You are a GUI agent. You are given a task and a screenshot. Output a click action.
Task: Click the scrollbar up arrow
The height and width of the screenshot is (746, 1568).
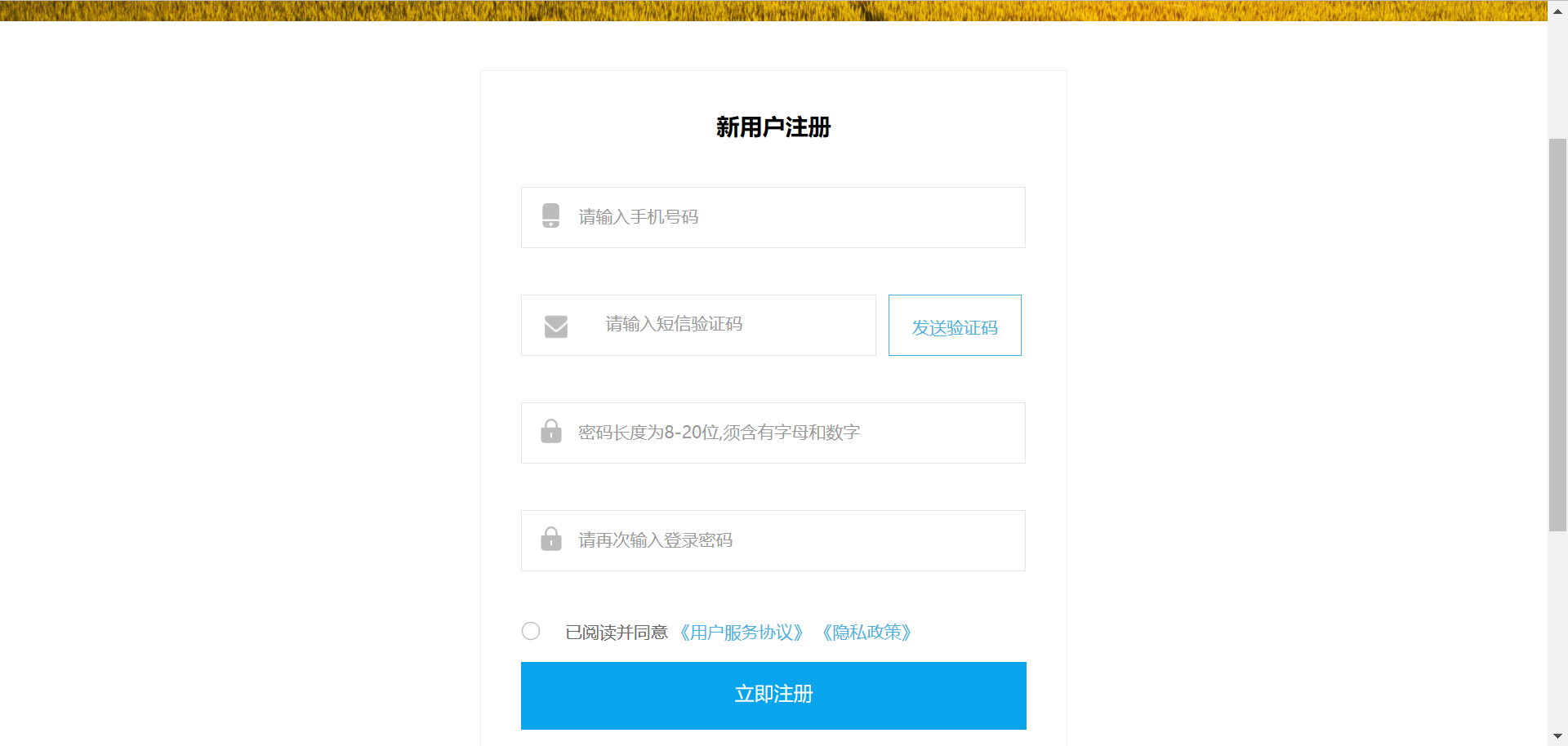(x=1557, y=11)
